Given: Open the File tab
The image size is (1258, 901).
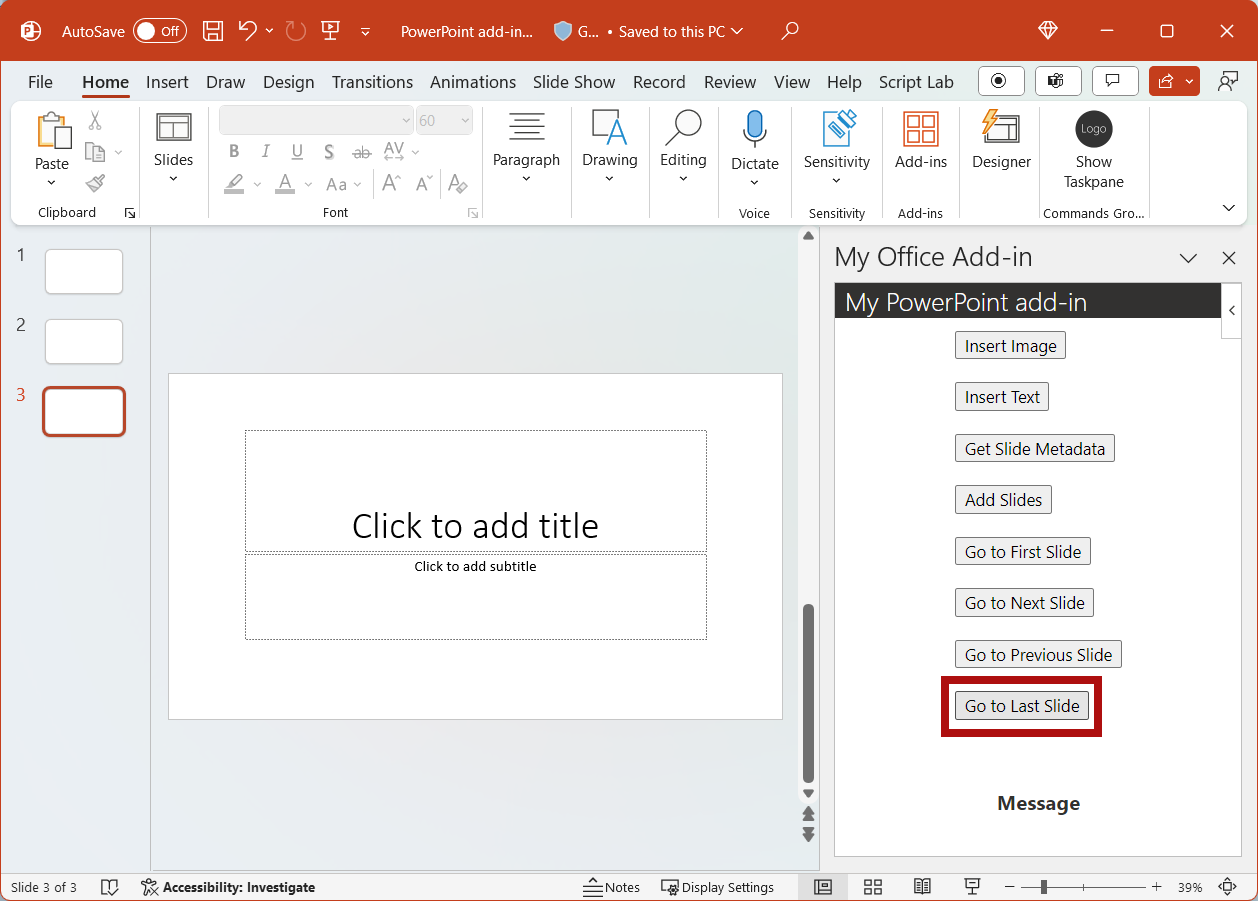Looking at the screenshot, I should pos(40,82).
